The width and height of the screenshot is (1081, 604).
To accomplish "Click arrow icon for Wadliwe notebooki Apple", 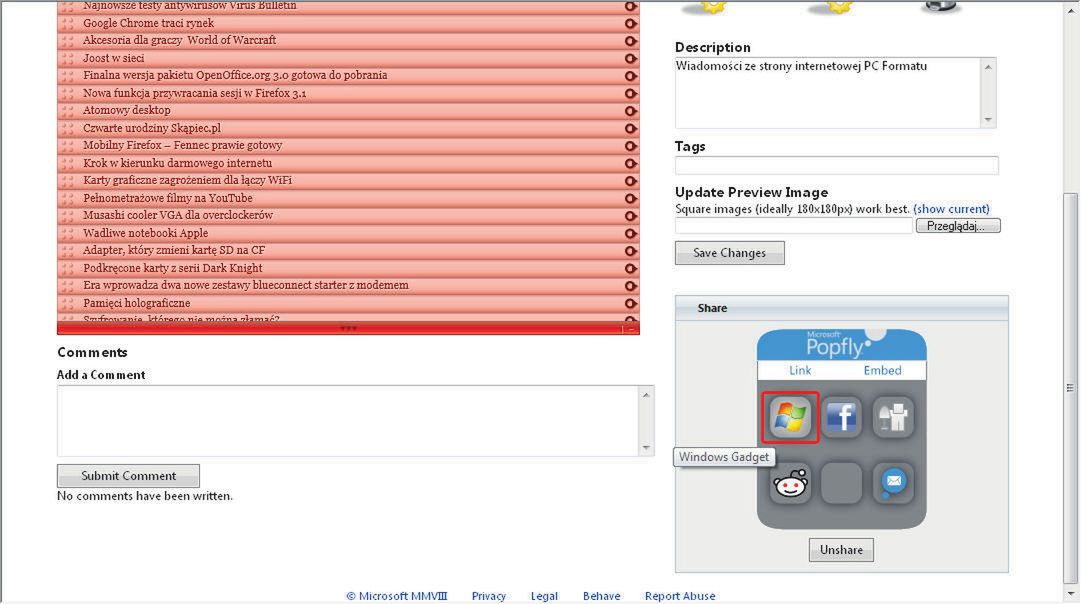I will point(630,234).
